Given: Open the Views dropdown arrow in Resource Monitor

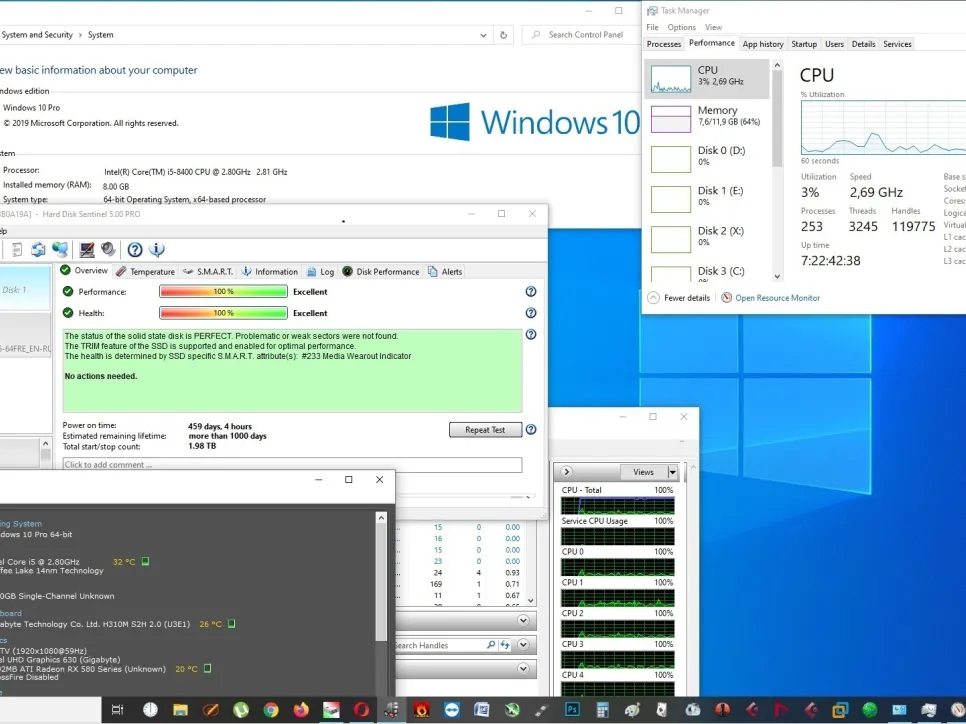Looking at the screenshot, I should point(672,472).
